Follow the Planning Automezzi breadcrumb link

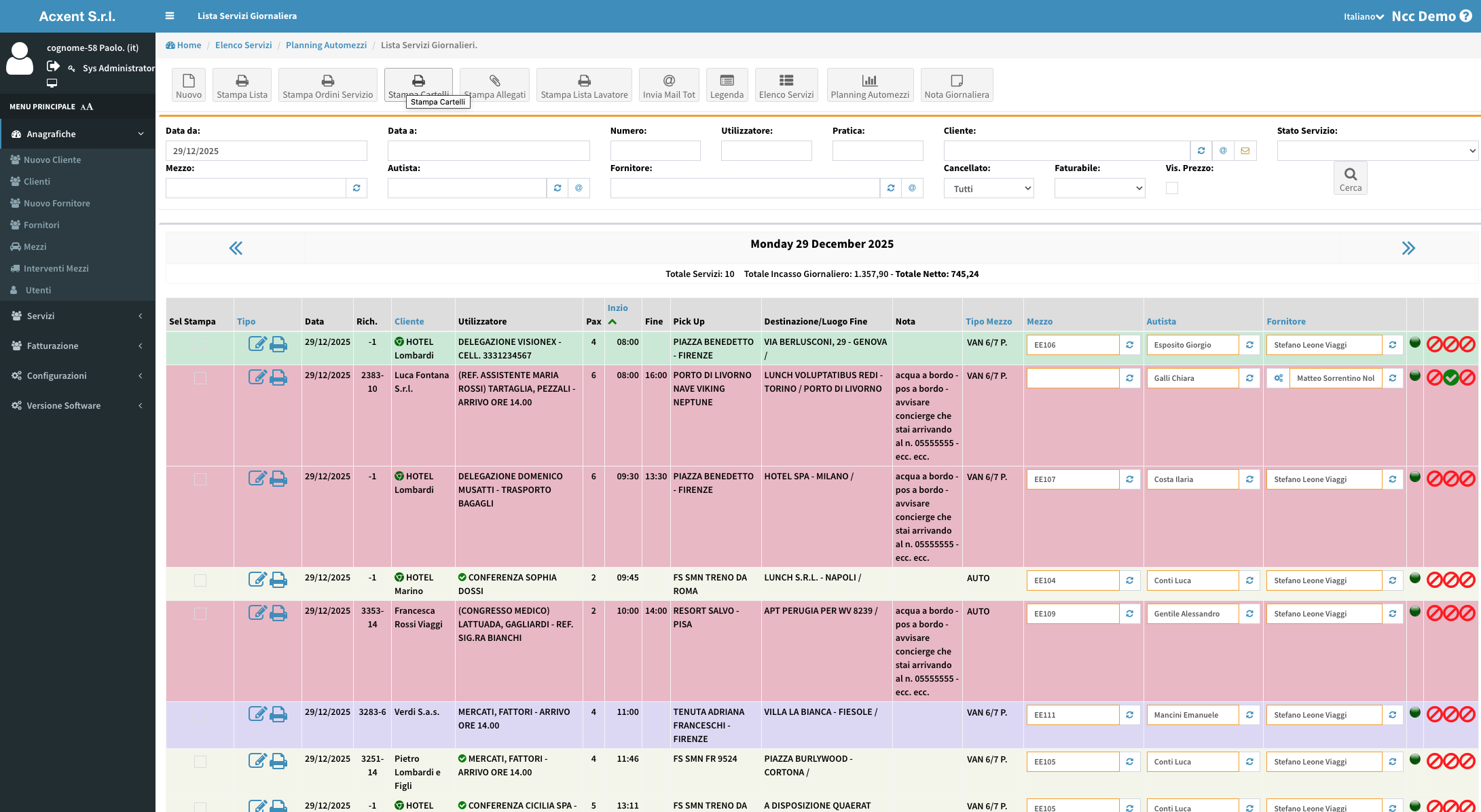pyautogui.click(x=326, y=45)
